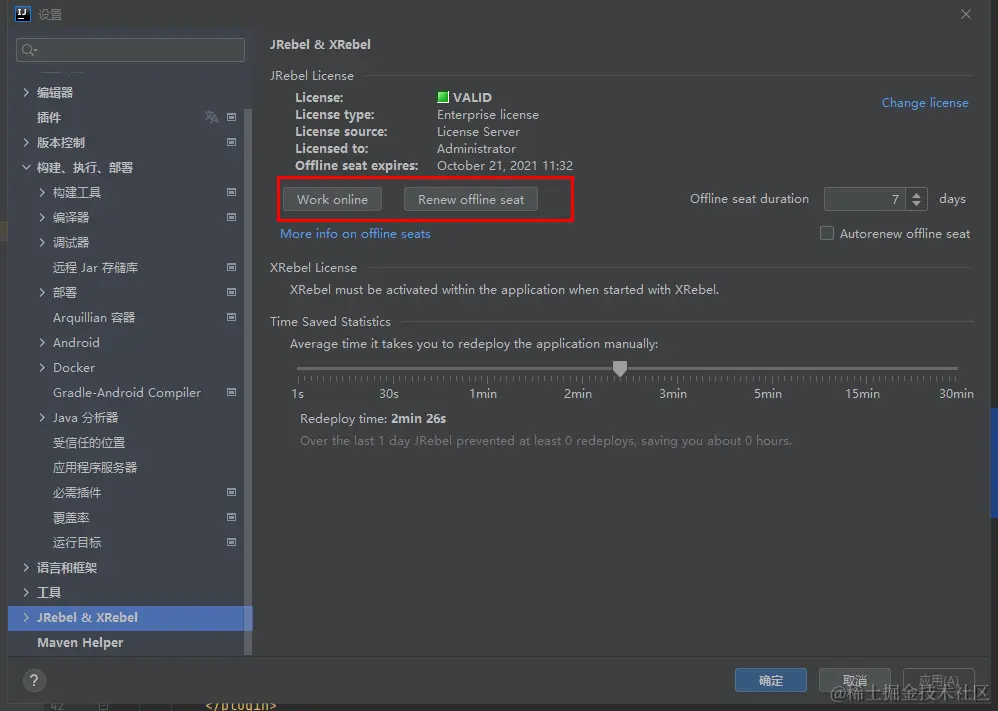
Task: Click the translate icon beside 插件
Action: pyautogui.click(x=211, y=117)
